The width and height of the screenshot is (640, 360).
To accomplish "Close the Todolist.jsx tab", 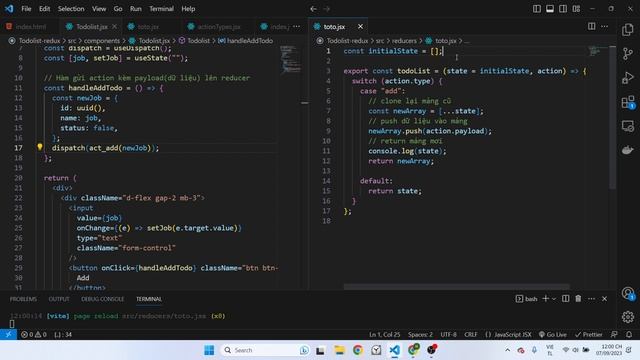I will coord(114,26).
